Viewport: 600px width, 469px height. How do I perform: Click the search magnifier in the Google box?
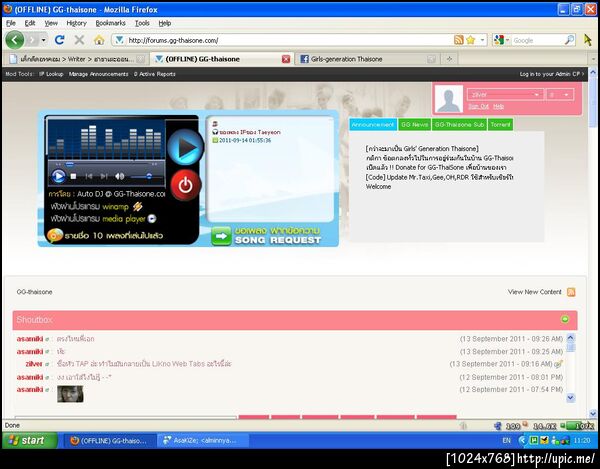click(x=569, y=40)
